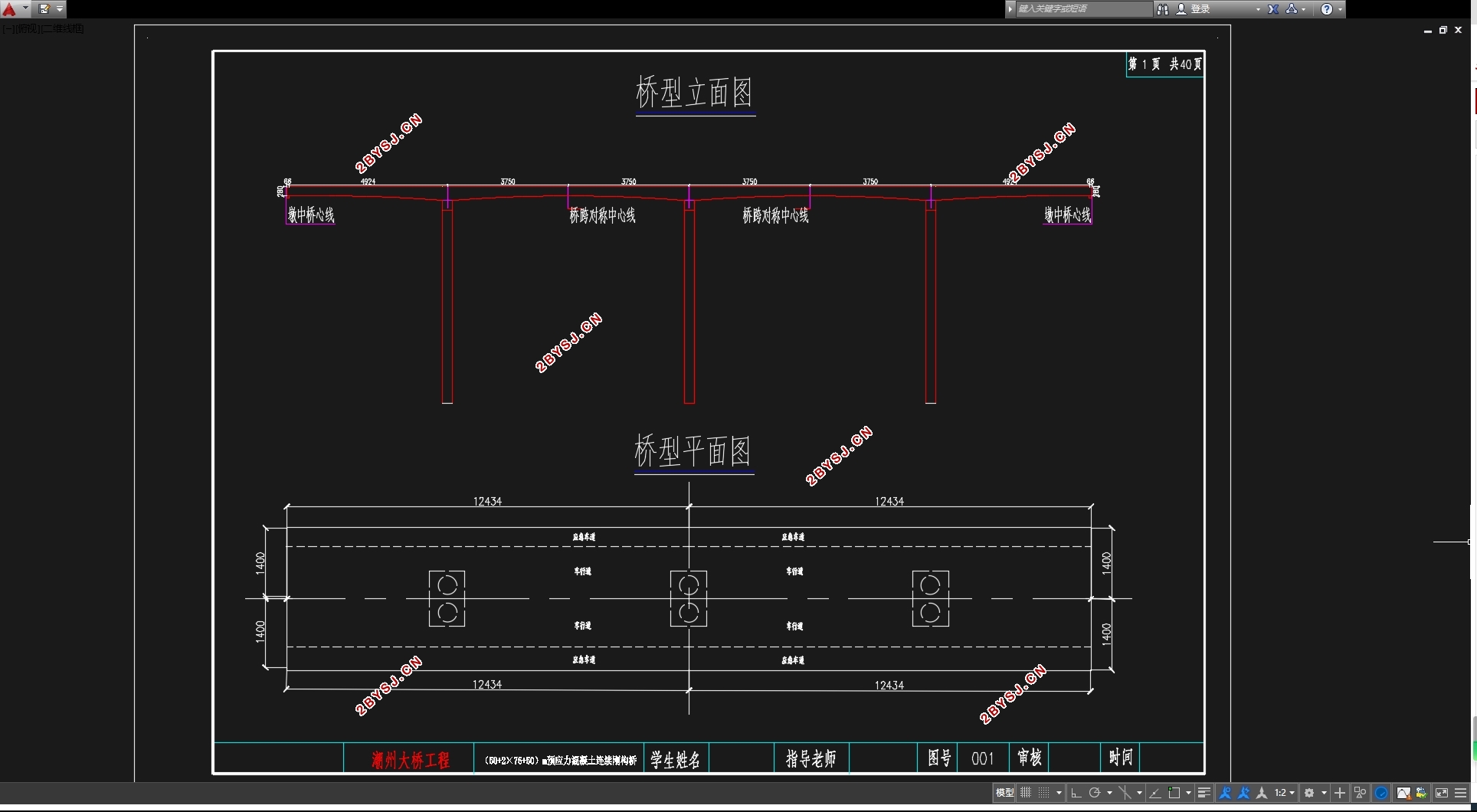
Task: Expand polar tracking angle dropdown
Action: (x=1109, y=793)
